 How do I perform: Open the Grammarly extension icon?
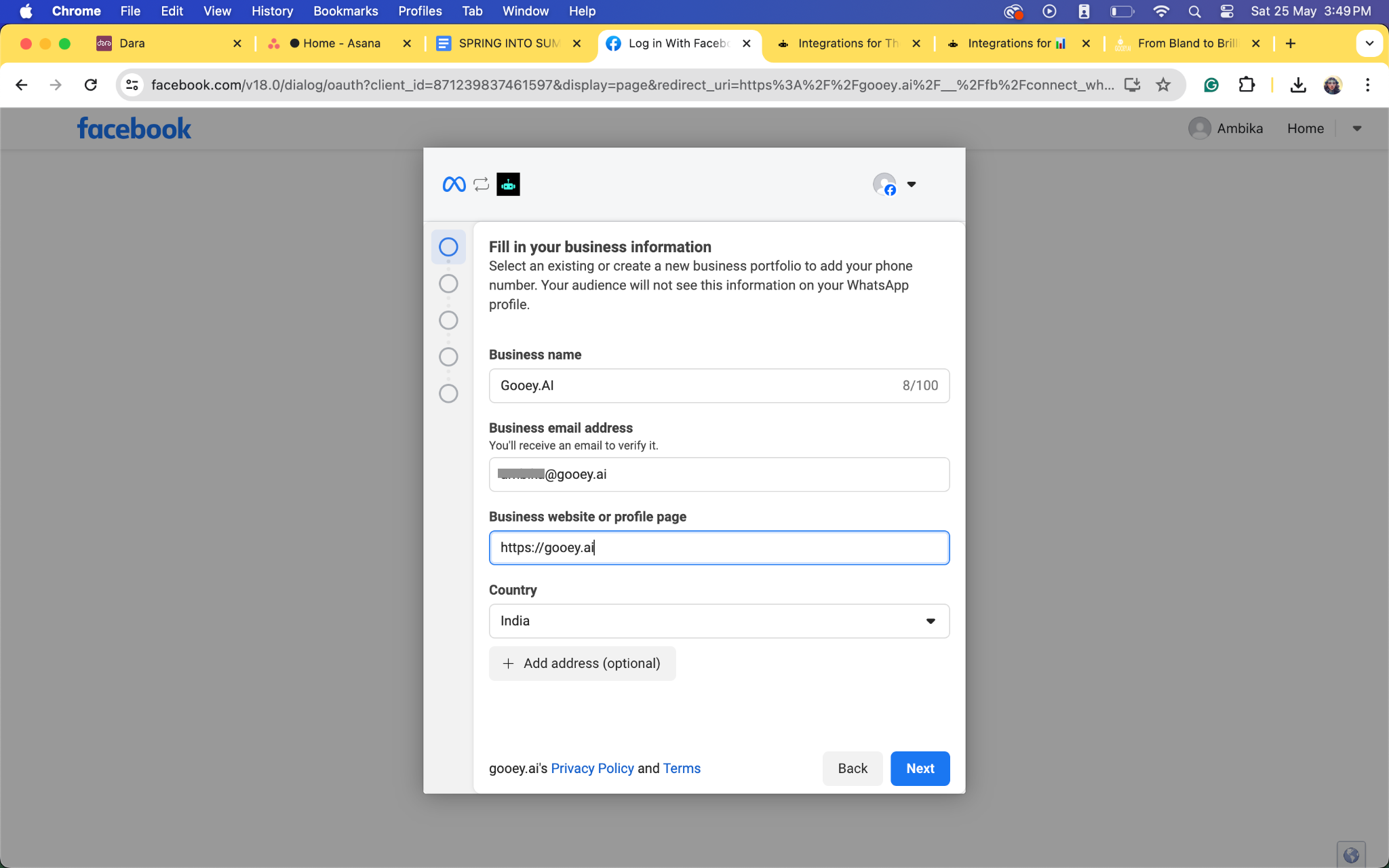click(1211, 85)
